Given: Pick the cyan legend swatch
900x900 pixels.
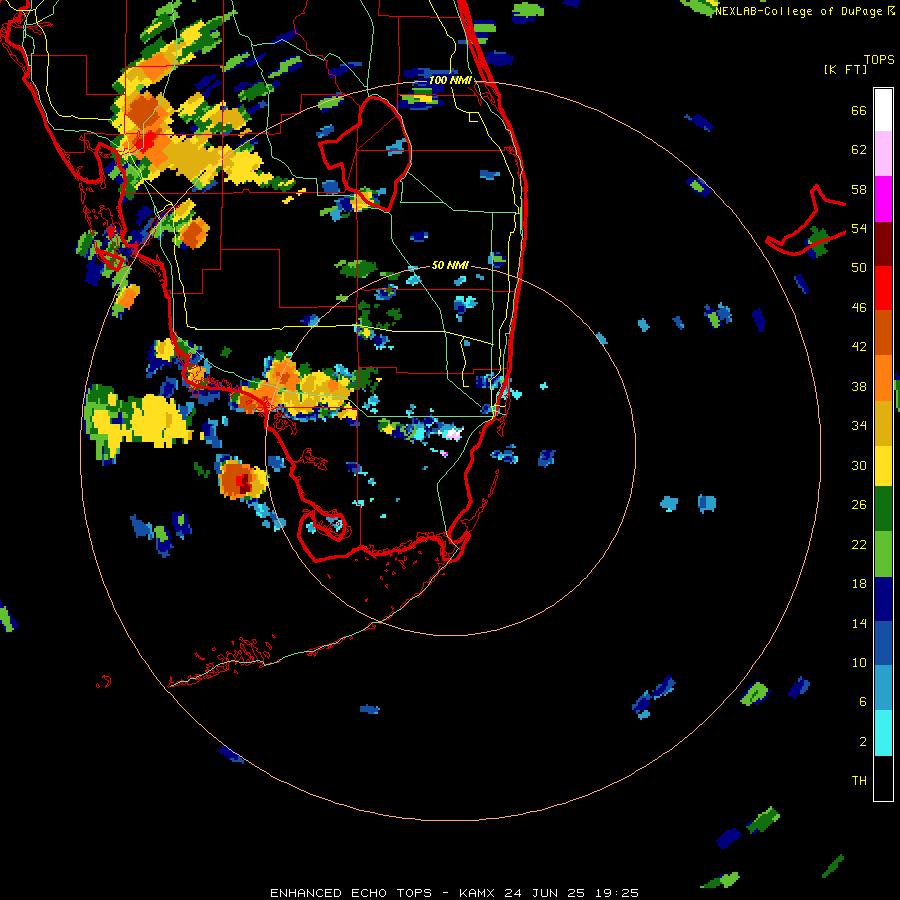Looking at the screenshot, I should (883, 733).
